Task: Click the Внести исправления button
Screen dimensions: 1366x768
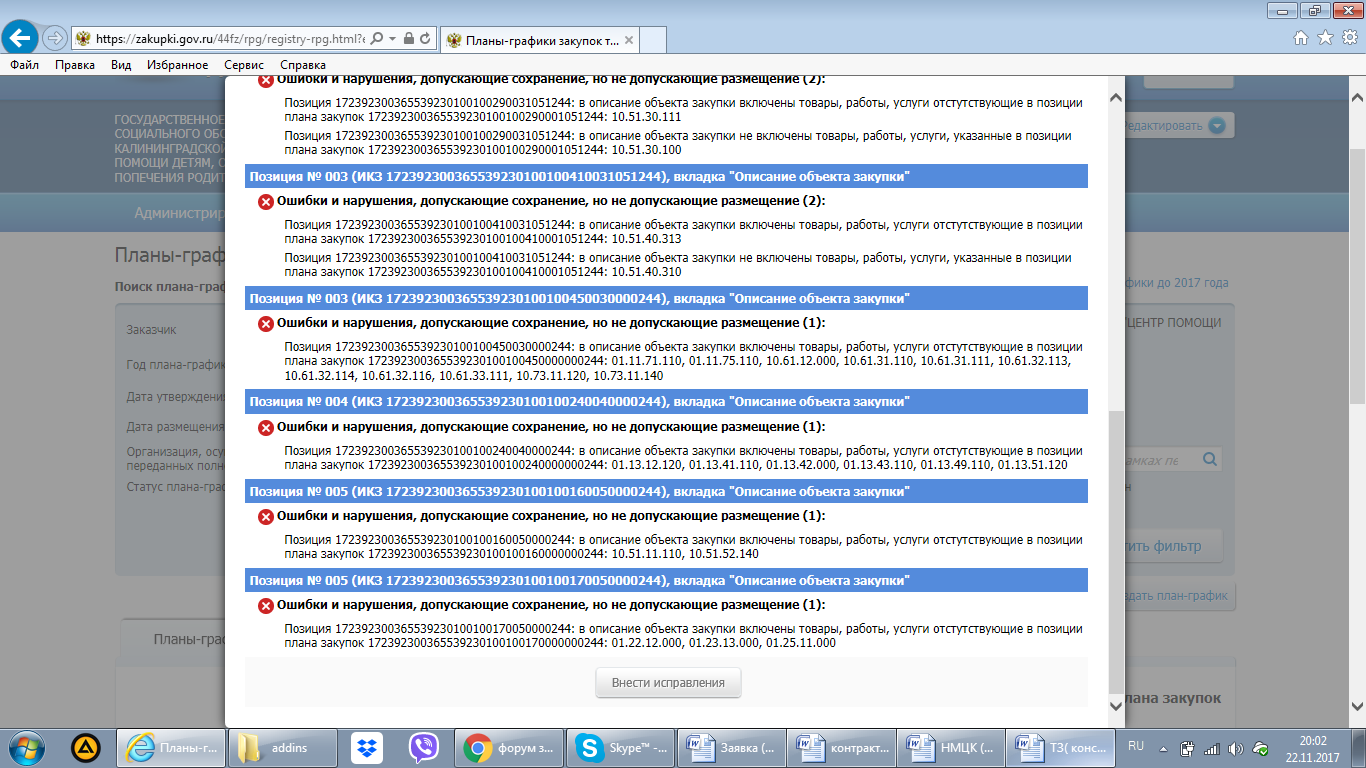Action: 668,683
